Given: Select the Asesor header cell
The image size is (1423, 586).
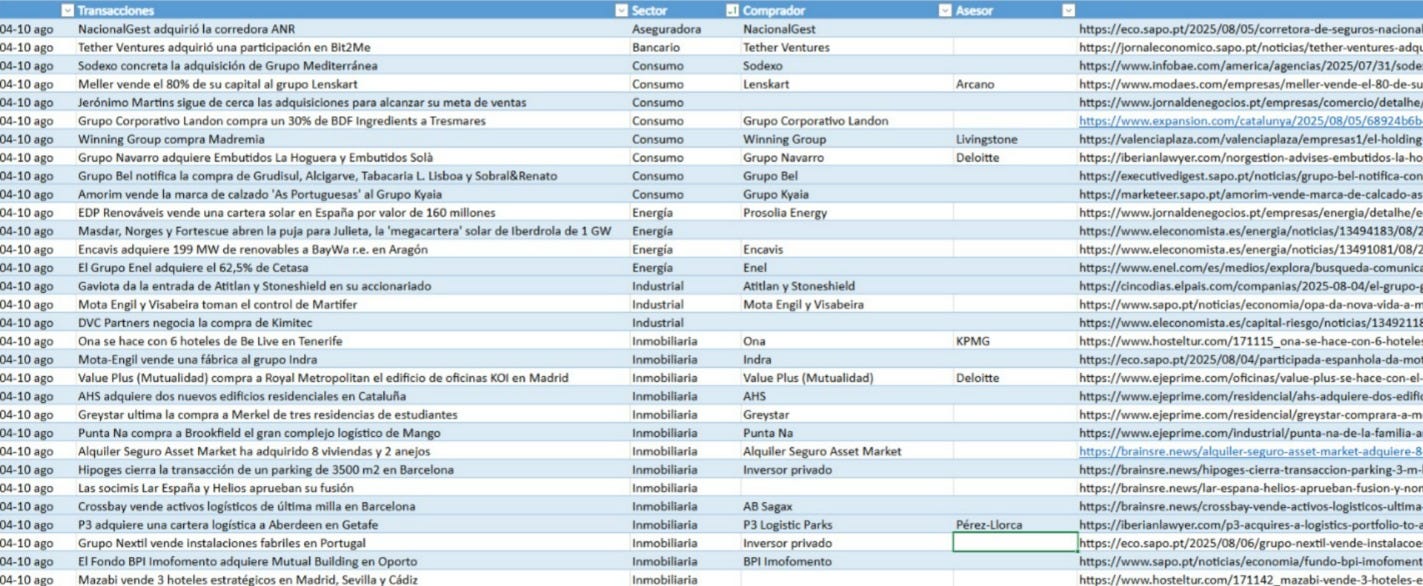Looking at the screenshot, I should tap(1015, 10).
